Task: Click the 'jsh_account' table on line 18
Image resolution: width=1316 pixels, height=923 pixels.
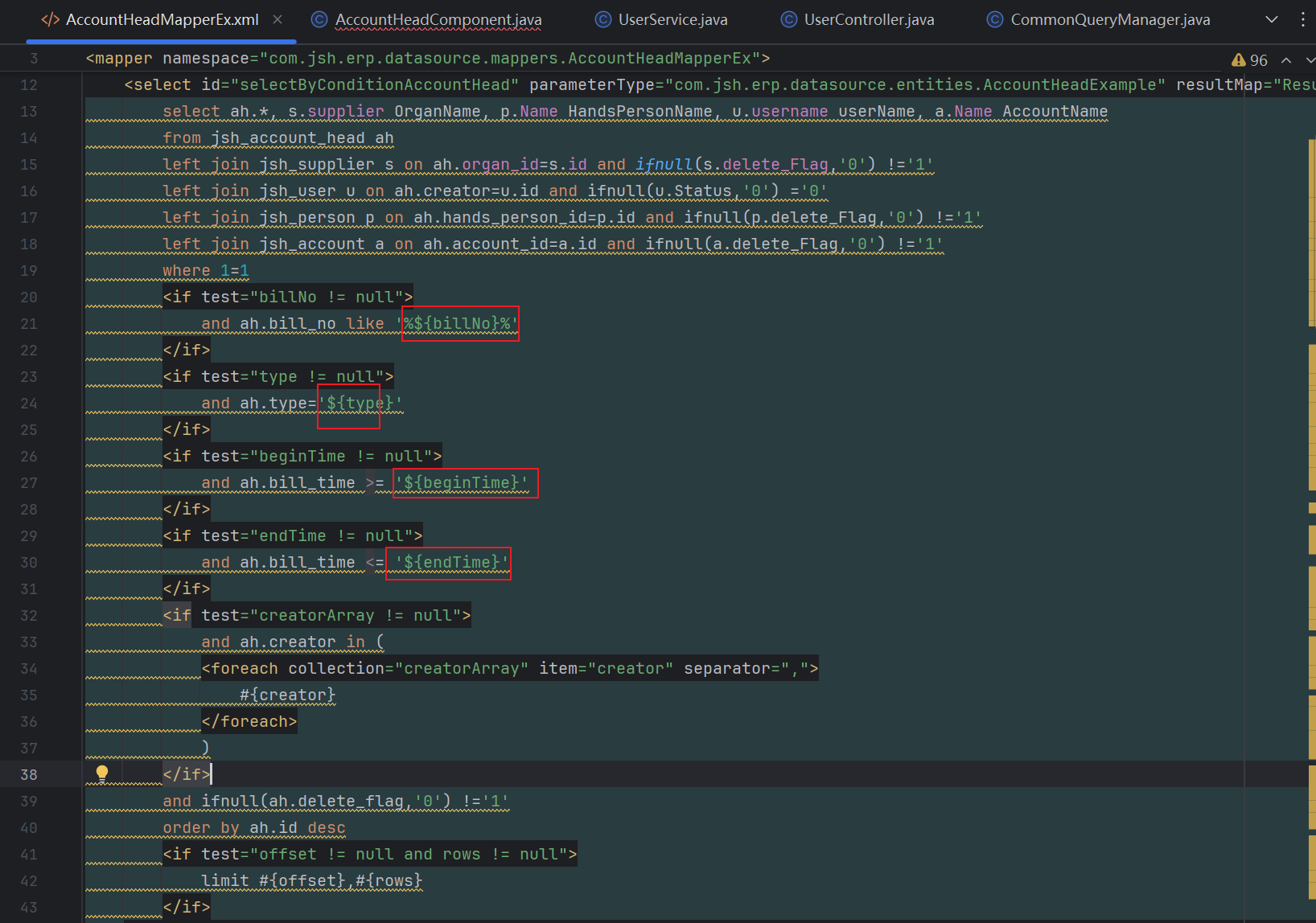Action: (x=312, y=244)
